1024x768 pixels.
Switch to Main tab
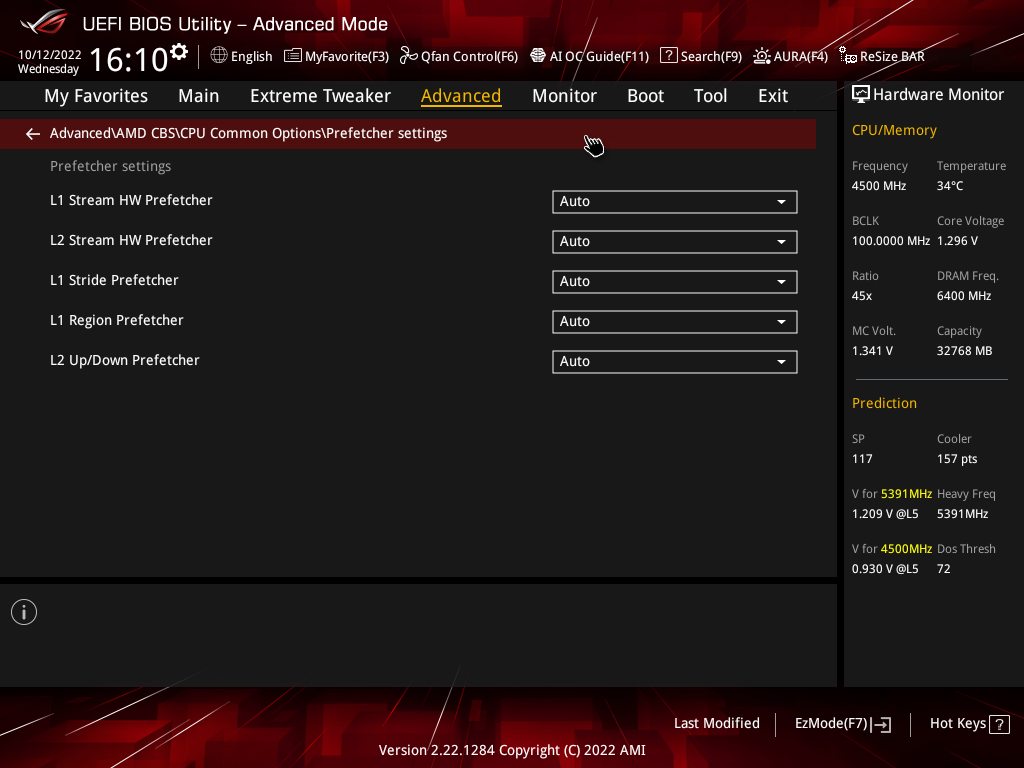[x=199, y=96]
